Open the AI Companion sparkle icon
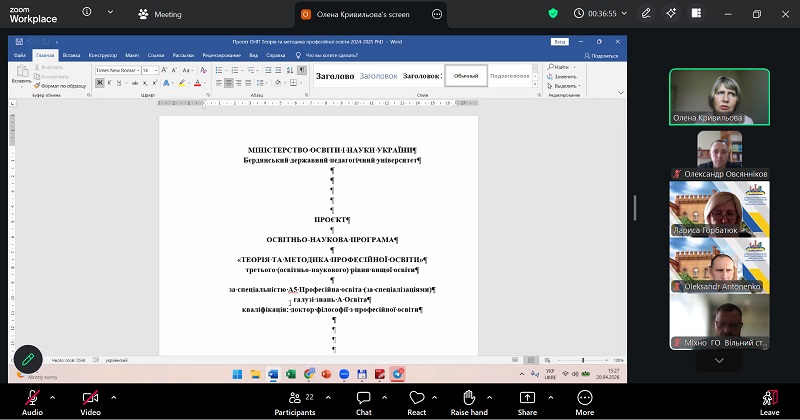Image resolution: width=800 pixels, height=420 pixels. 671,14
